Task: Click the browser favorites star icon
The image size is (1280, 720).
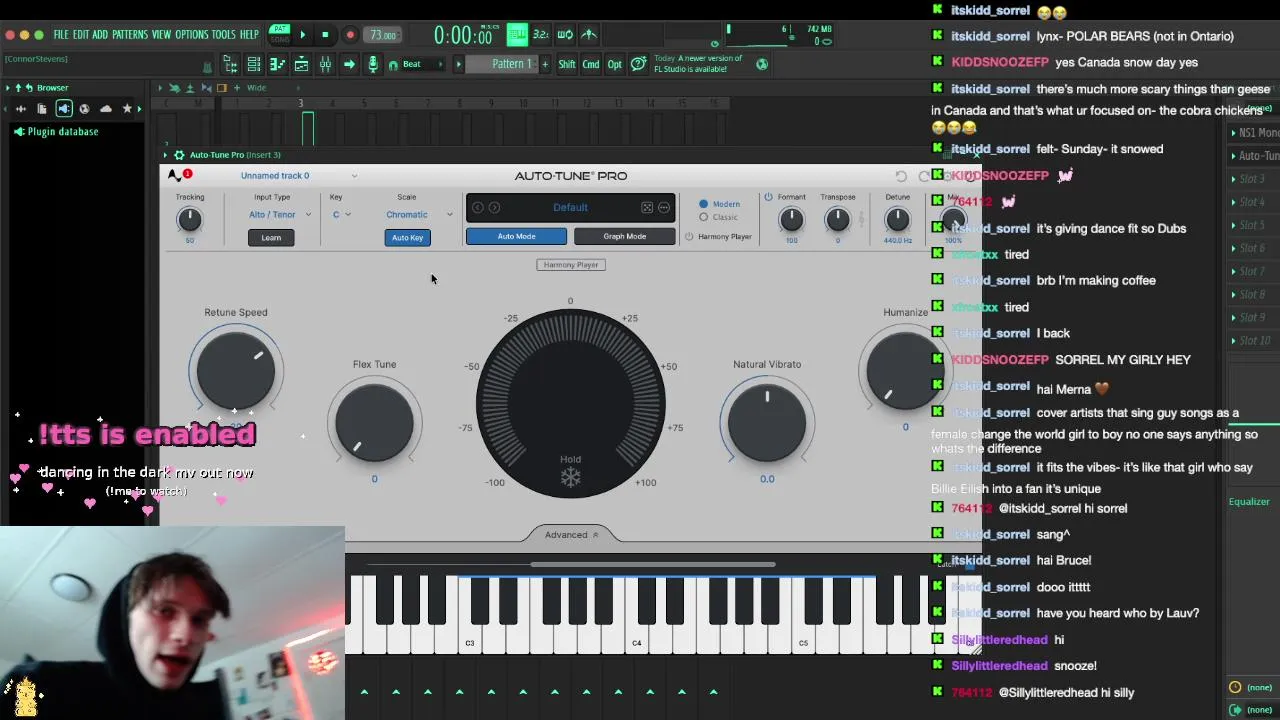Action: (127, 108)
